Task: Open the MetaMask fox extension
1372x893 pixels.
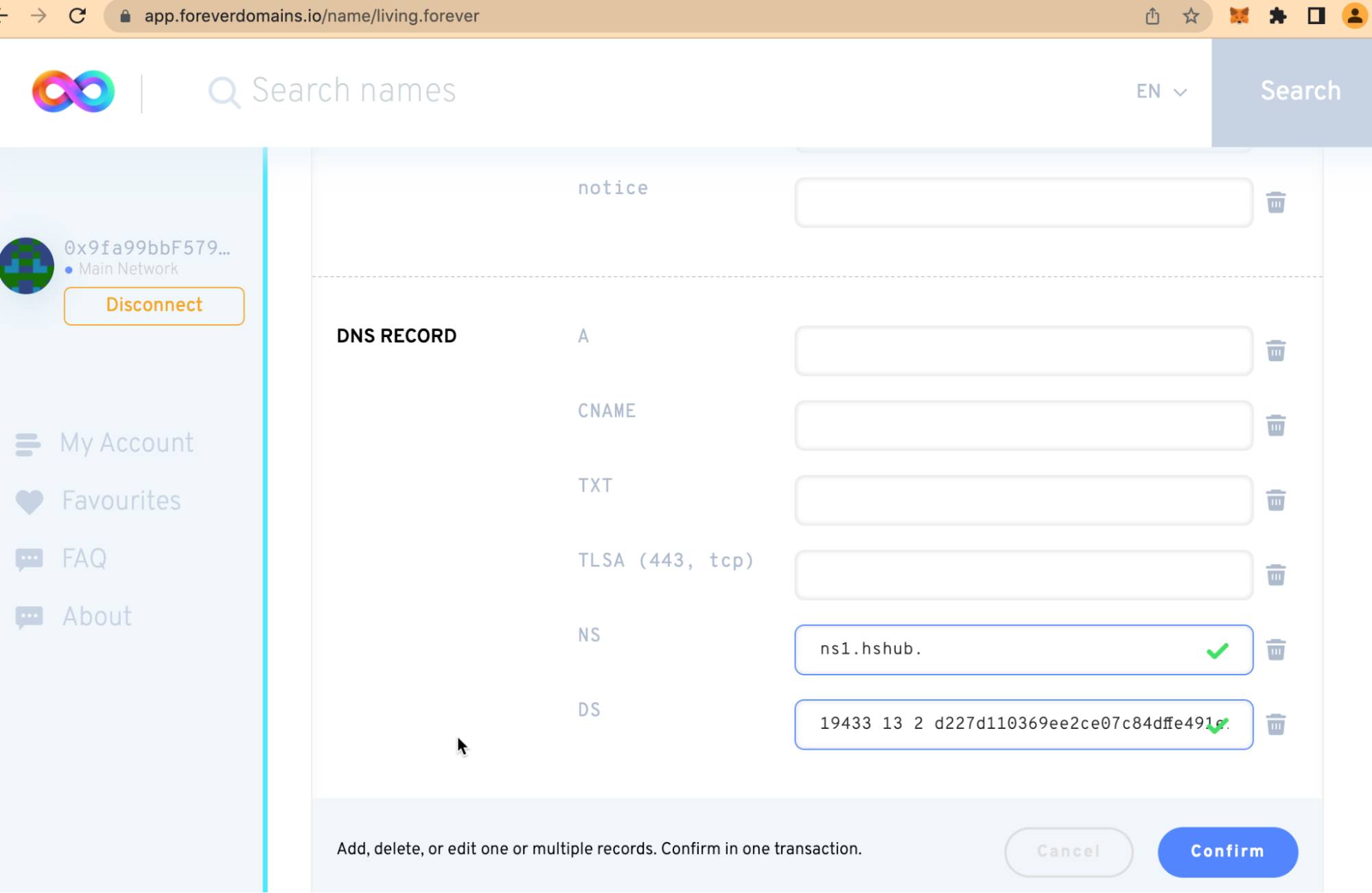Action: click(1239, 16)
